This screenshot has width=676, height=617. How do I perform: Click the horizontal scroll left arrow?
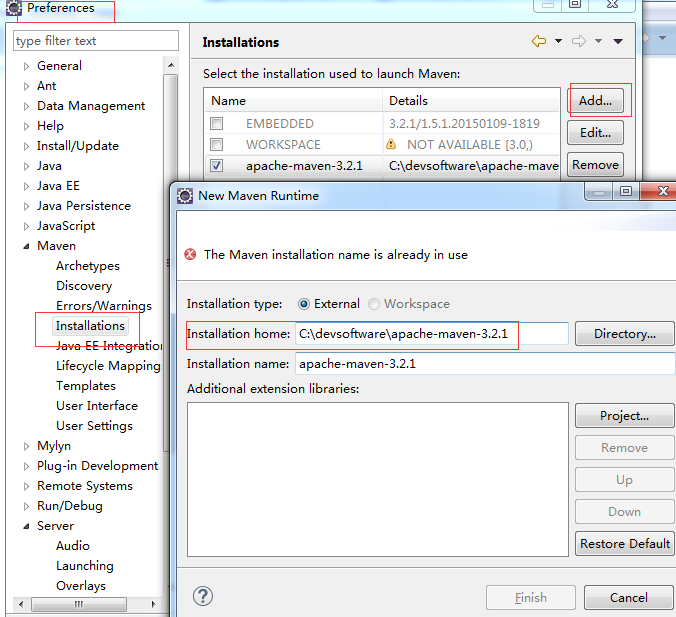click(21, 604)
